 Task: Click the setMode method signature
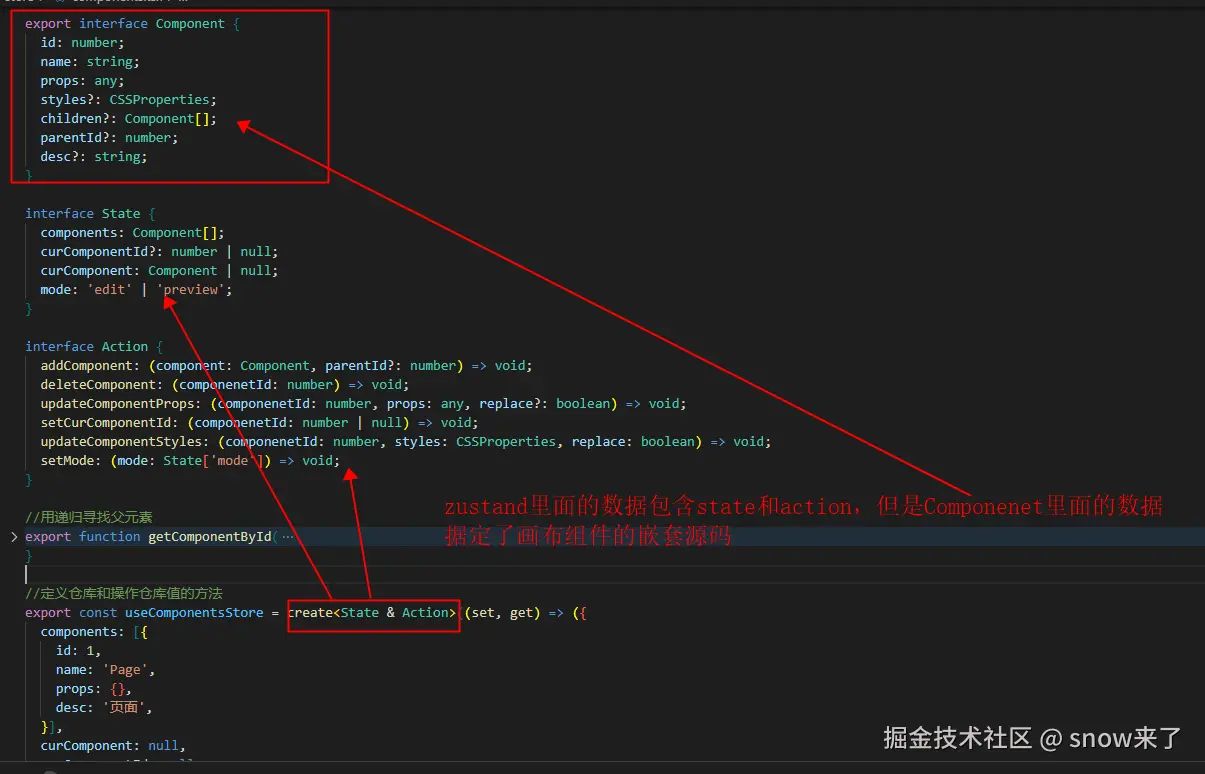[x=190, y=461]
